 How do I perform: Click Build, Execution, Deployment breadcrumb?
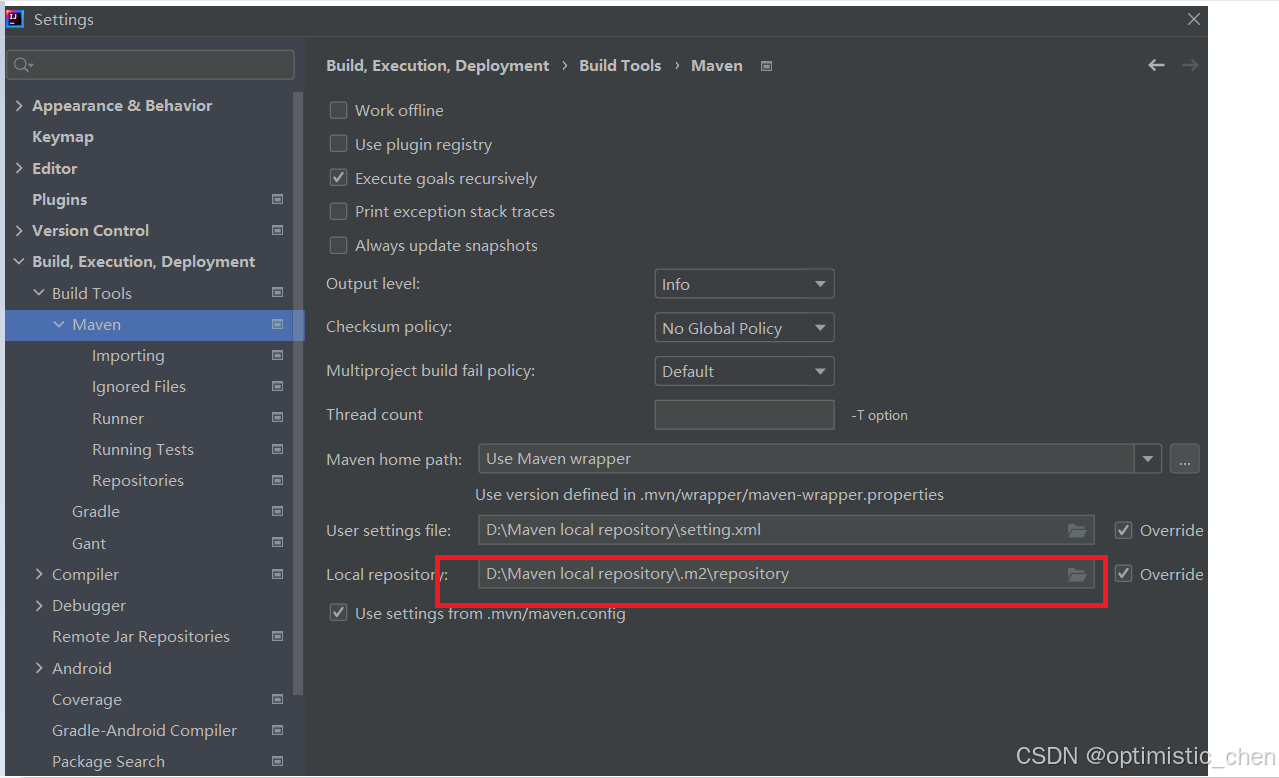pyautogui.click(x=438, y=65)
